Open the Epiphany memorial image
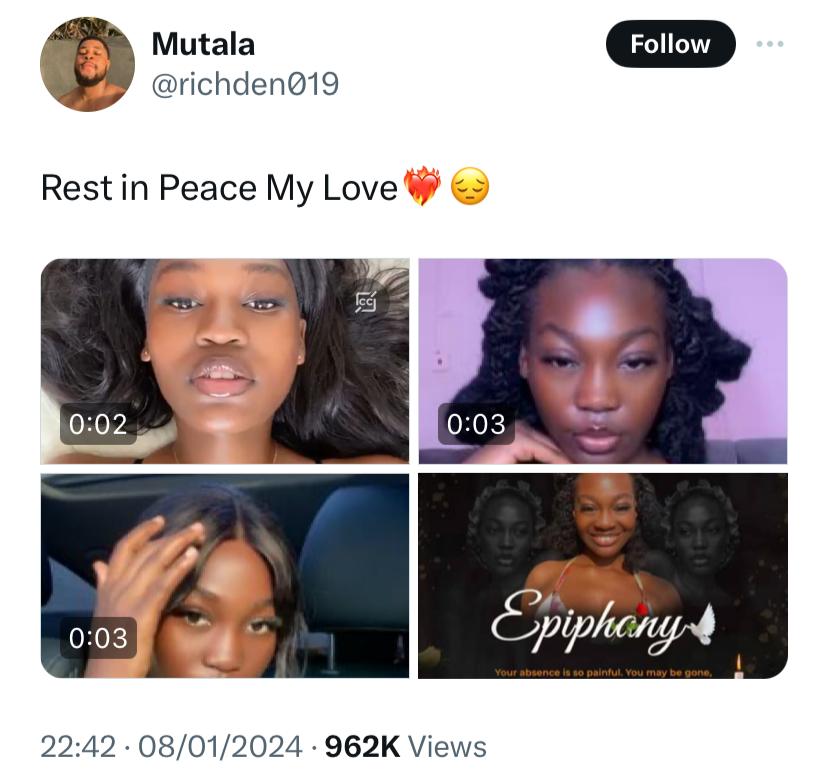The width and height of the screenshot is (828, 774). (x=602, y=575)
